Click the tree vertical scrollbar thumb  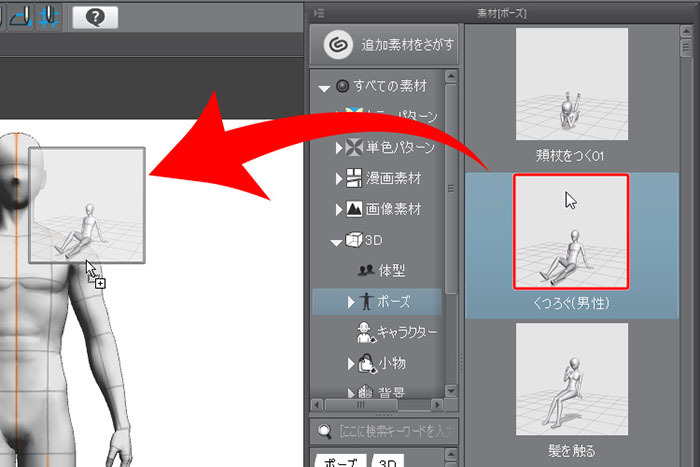(451, 189)
